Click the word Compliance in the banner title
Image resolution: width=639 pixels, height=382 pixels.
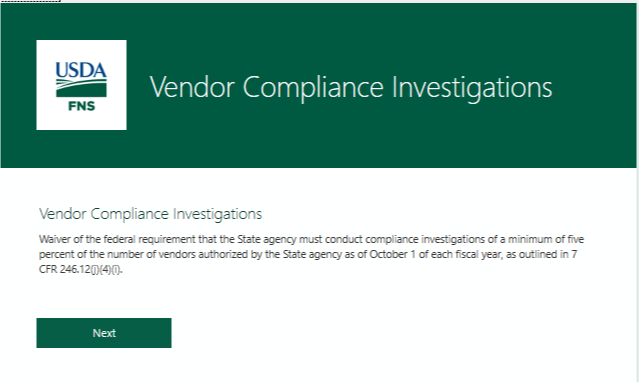pos(313,88)
